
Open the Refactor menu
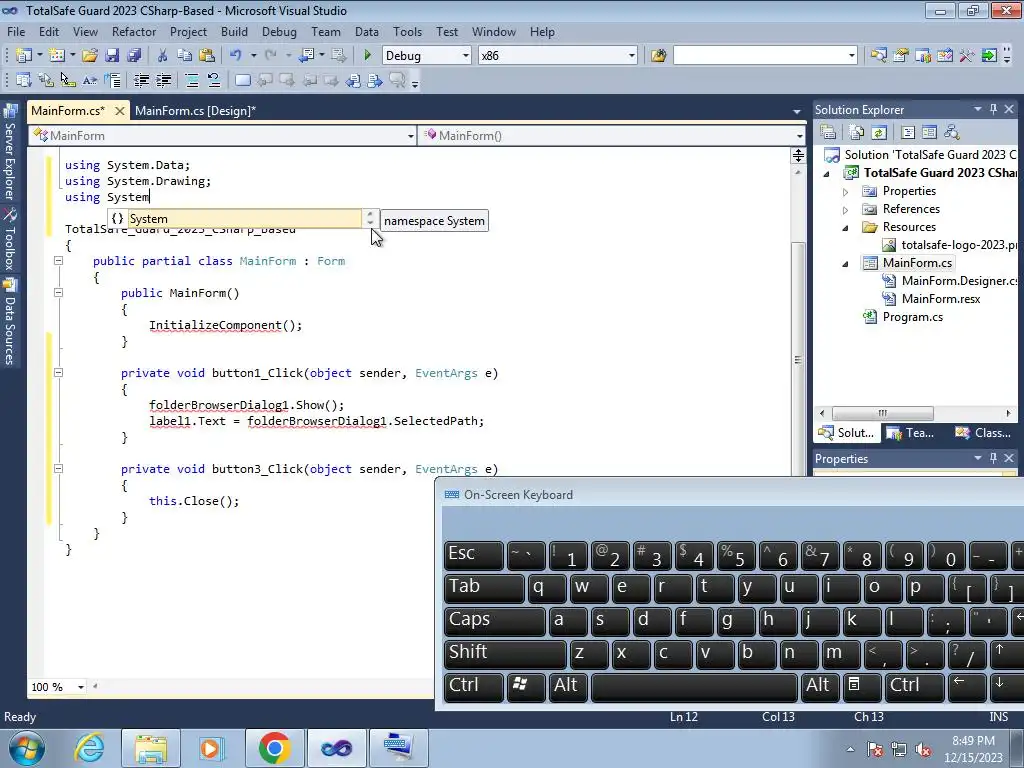(x=134, y=31)
